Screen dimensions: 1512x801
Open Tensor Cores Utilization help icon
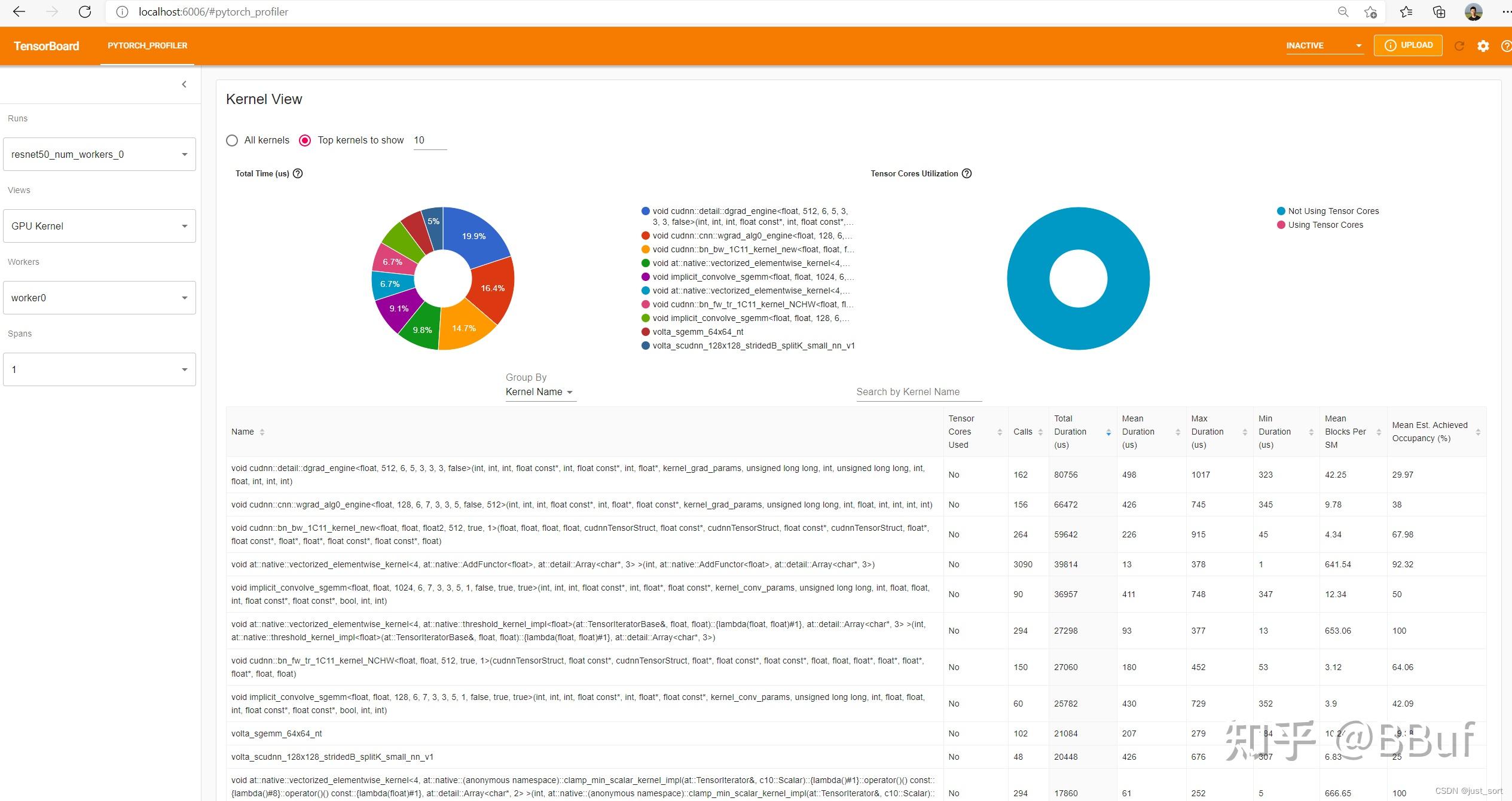click(x=967, y=173)
